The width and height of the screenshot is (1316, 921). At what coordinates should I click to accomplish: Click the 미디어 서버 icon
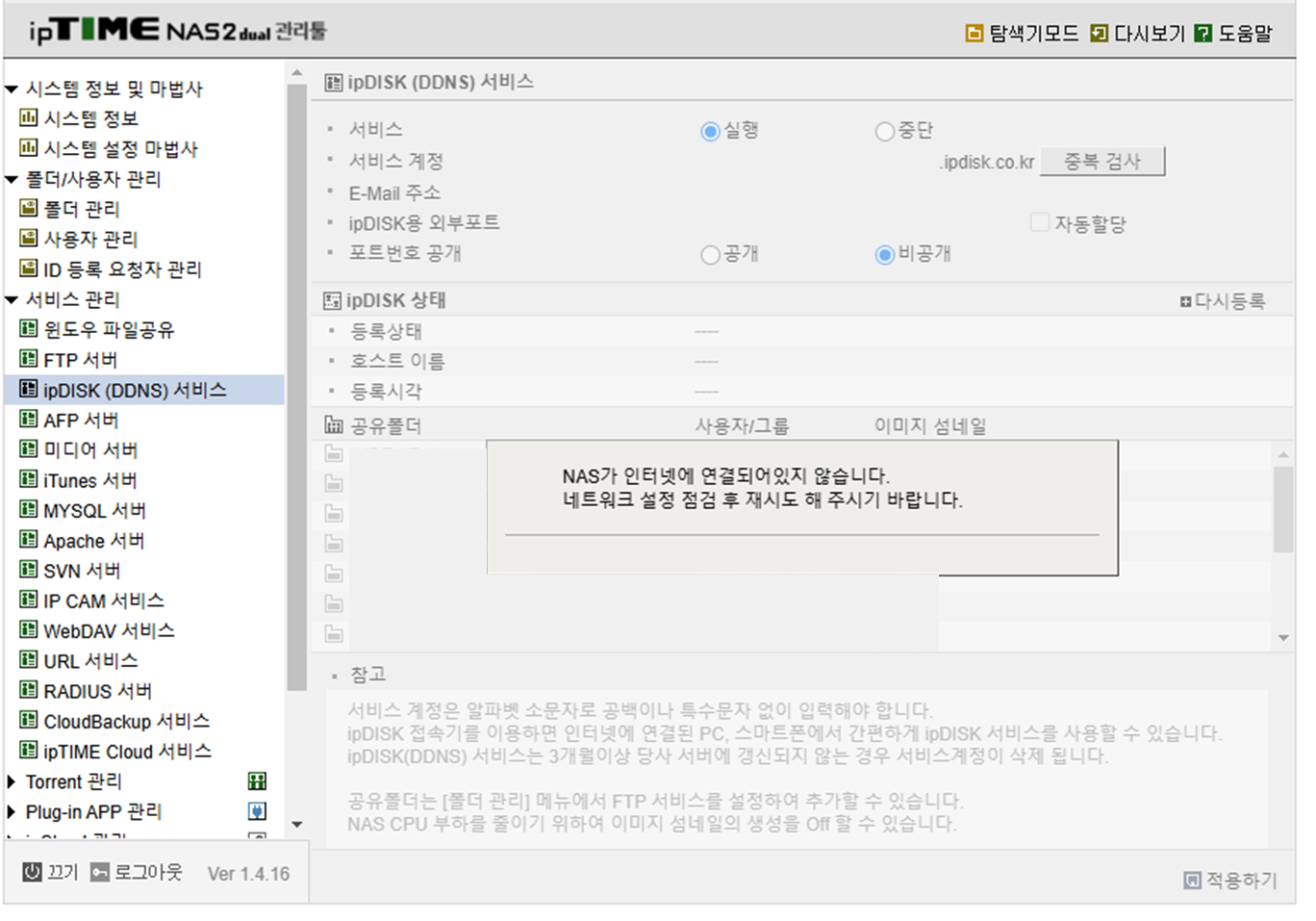click(29, 449)
